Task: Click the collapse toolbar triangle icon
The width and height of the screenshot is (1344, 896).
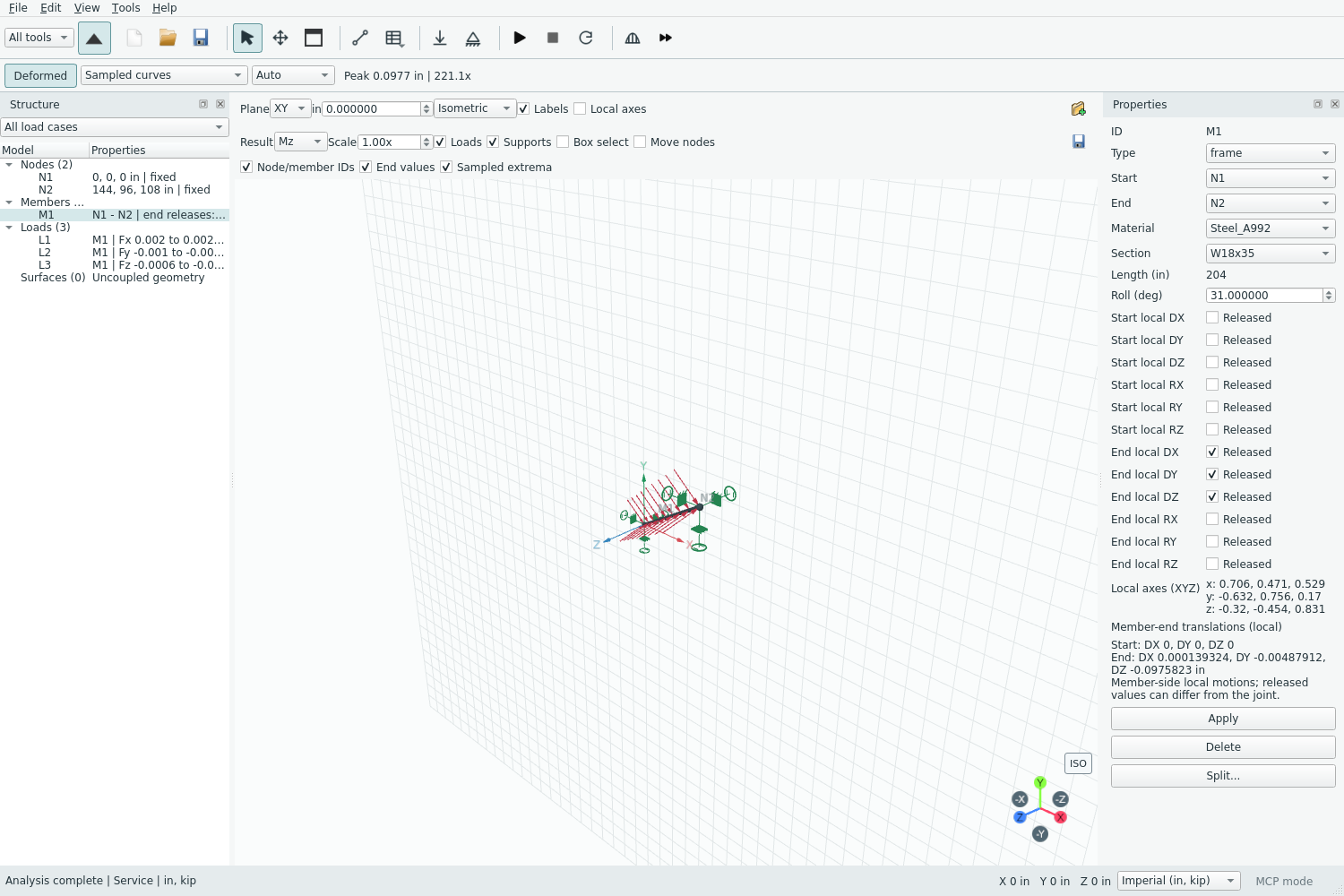Action: coord(94,38)
